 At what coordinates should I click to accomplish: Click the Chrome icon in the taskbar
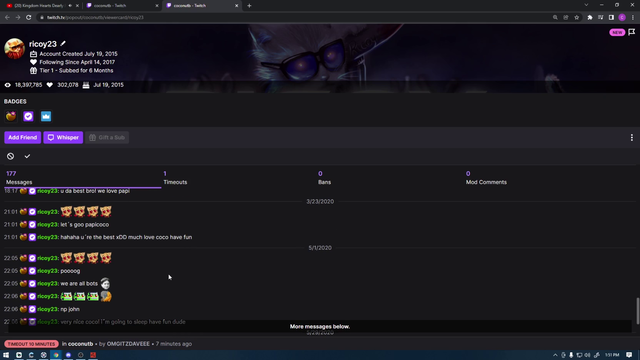pyautogui.click(x=56, y=355)
